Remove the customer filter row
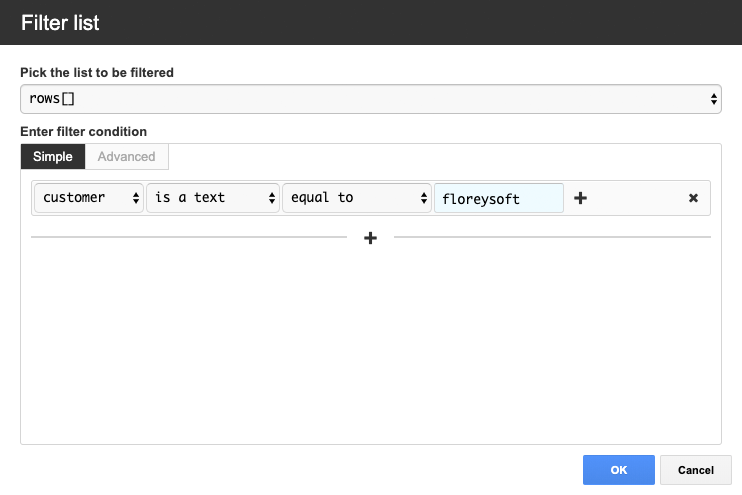742x495 pixels. [693, 198]
